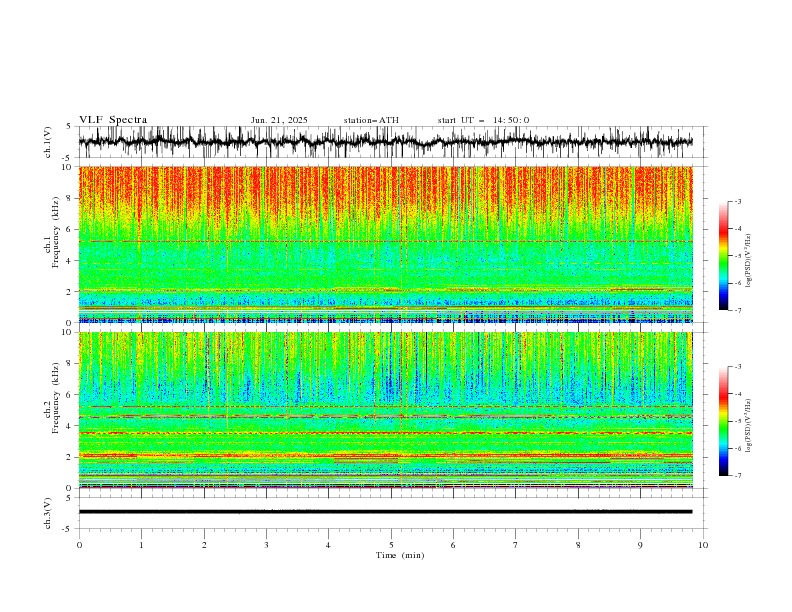Select the date 'Jun. 21, 2025'
792x612 pixels.
tap(279, 120)
